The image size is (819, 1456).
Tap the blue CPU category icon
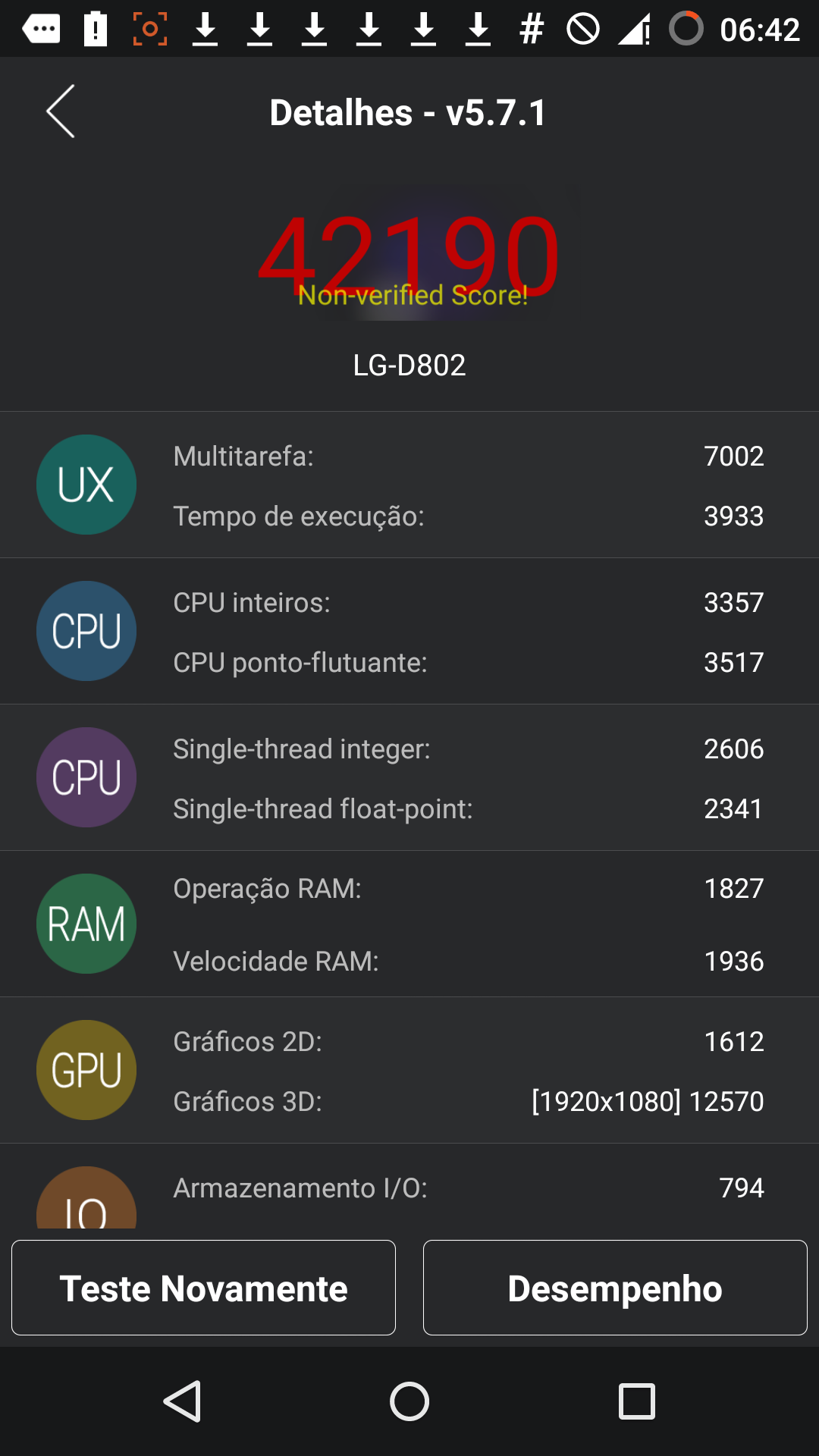tap(86, 631)
